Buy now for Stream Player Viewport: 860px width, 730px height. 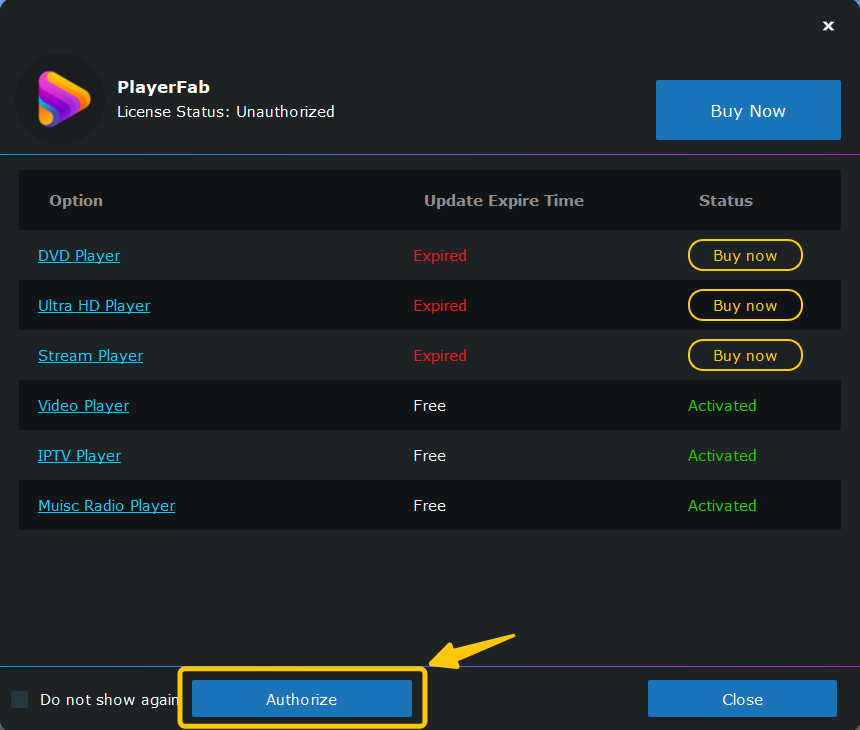tap(745, 355)
